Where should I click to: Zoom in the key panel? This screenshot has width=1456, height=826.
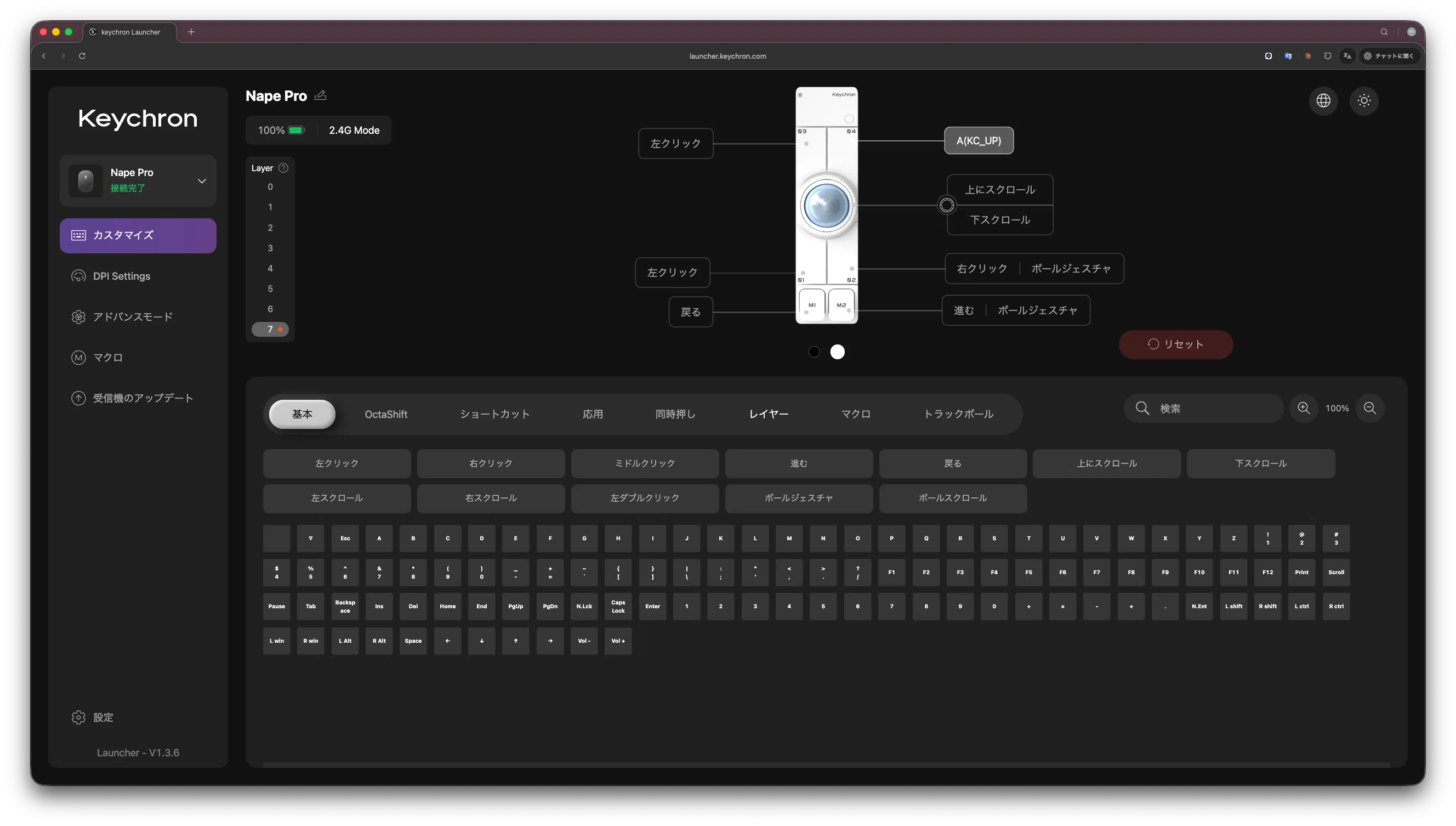pyautogui.click(x=1304, y=409)
